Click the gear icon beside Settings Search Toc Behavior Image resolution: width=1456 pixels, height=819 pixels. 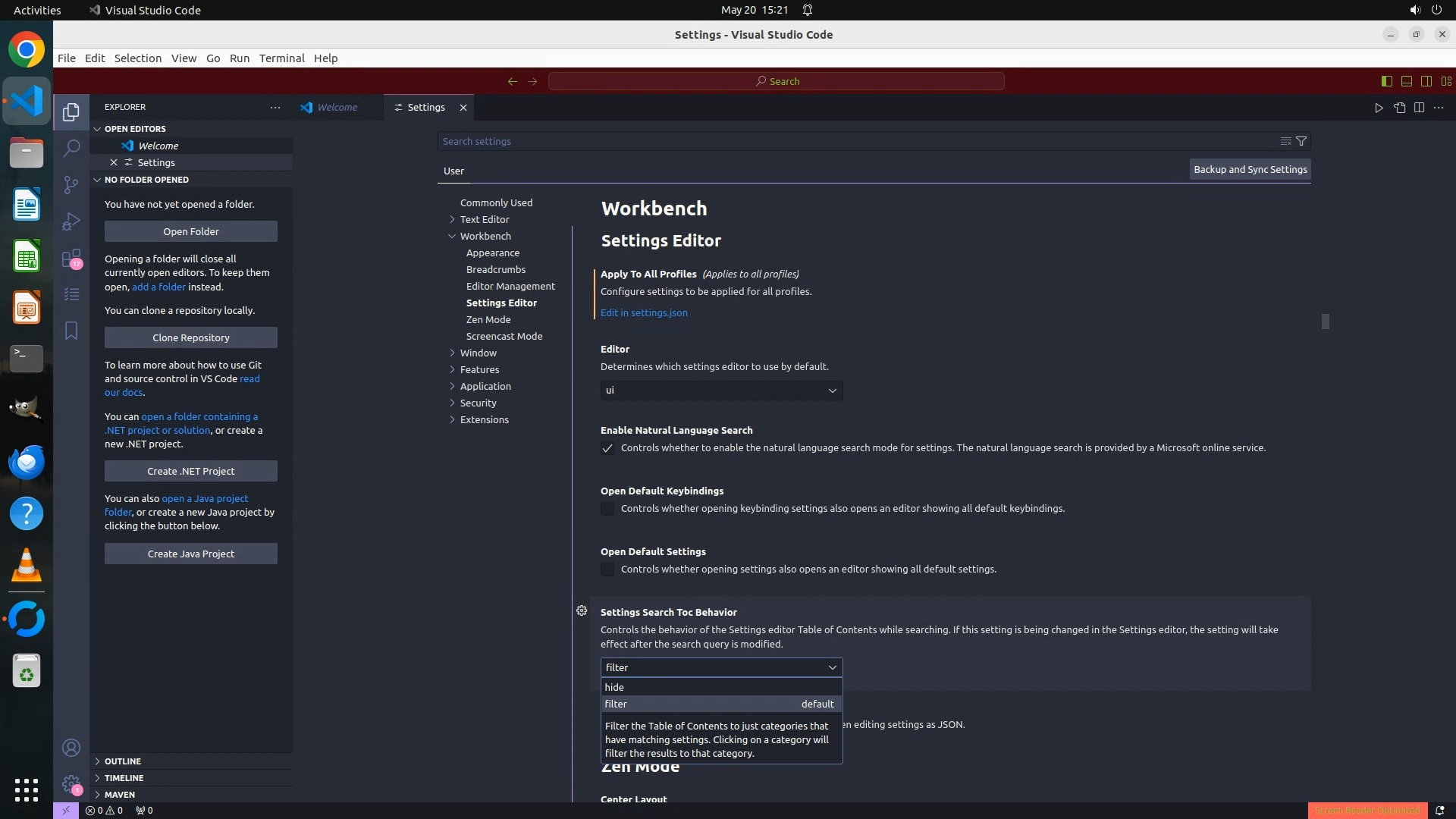[582, 610]
